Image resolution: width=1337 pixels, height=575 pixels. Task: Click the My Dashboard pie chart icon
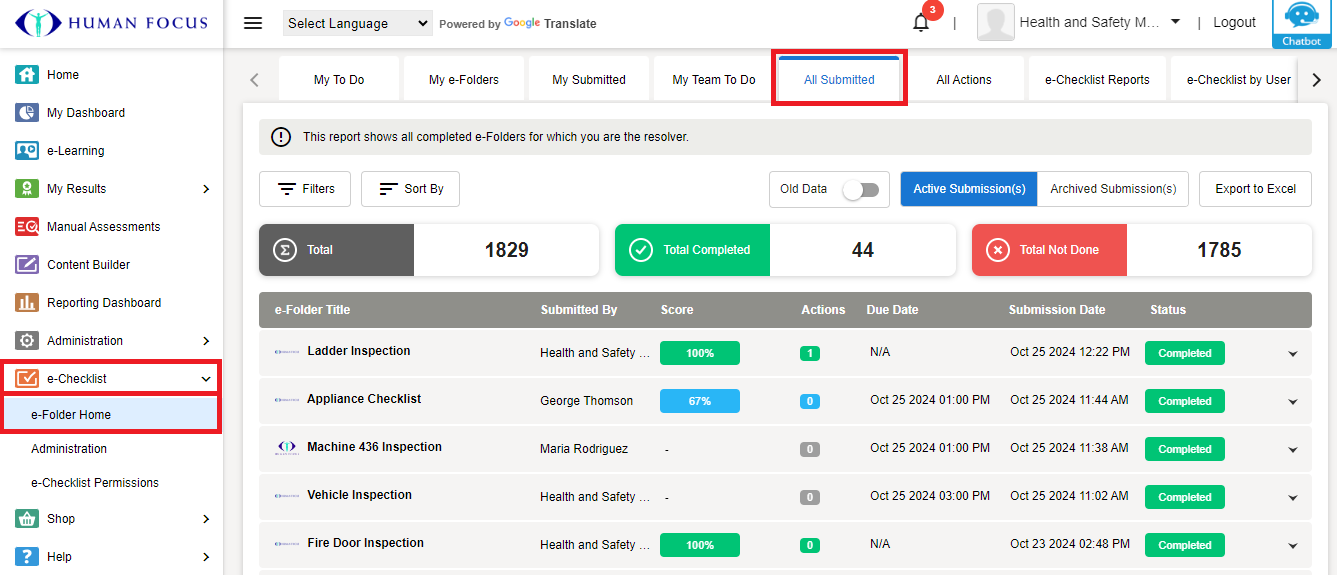pos(27,113)
